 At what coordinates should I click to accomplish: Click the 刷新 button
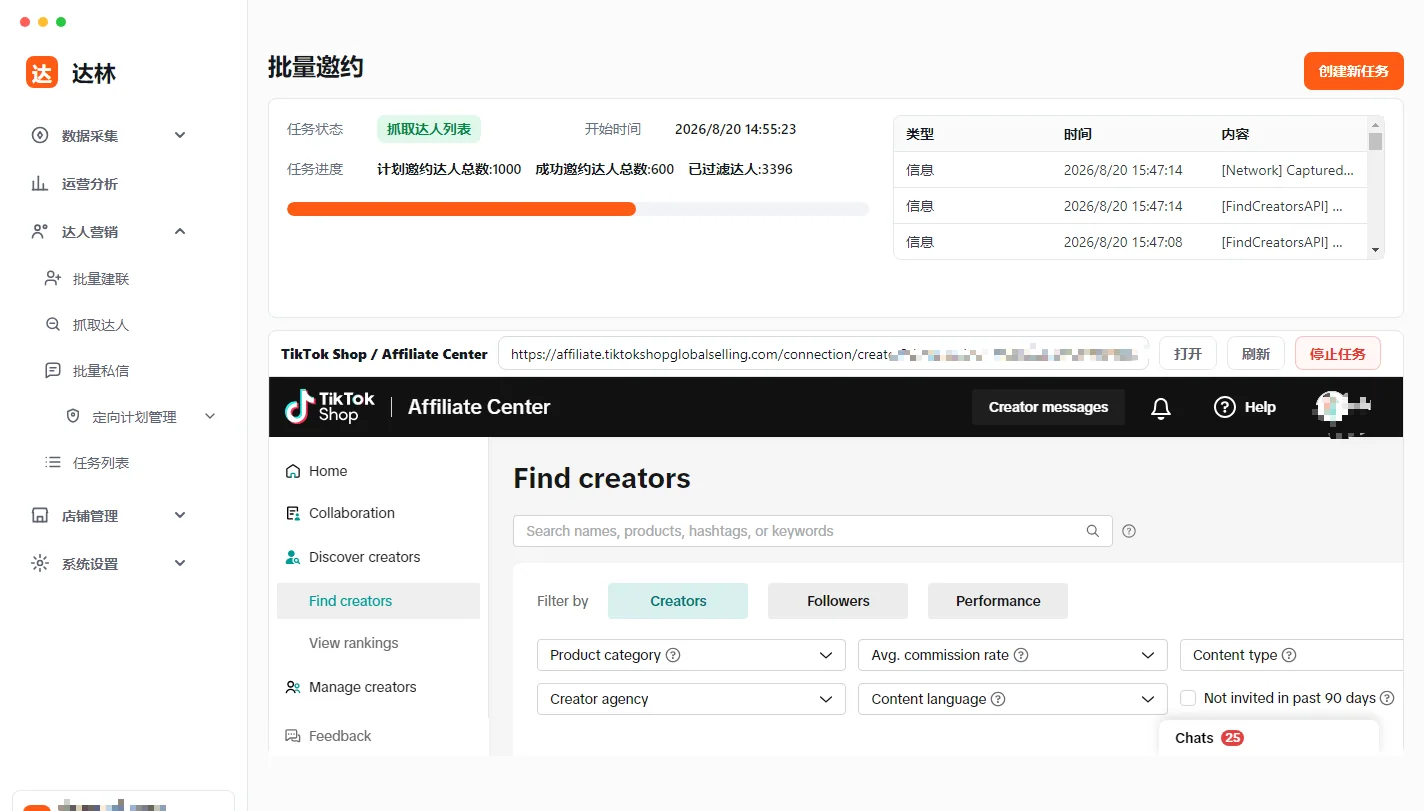(x=1256, y=354)
